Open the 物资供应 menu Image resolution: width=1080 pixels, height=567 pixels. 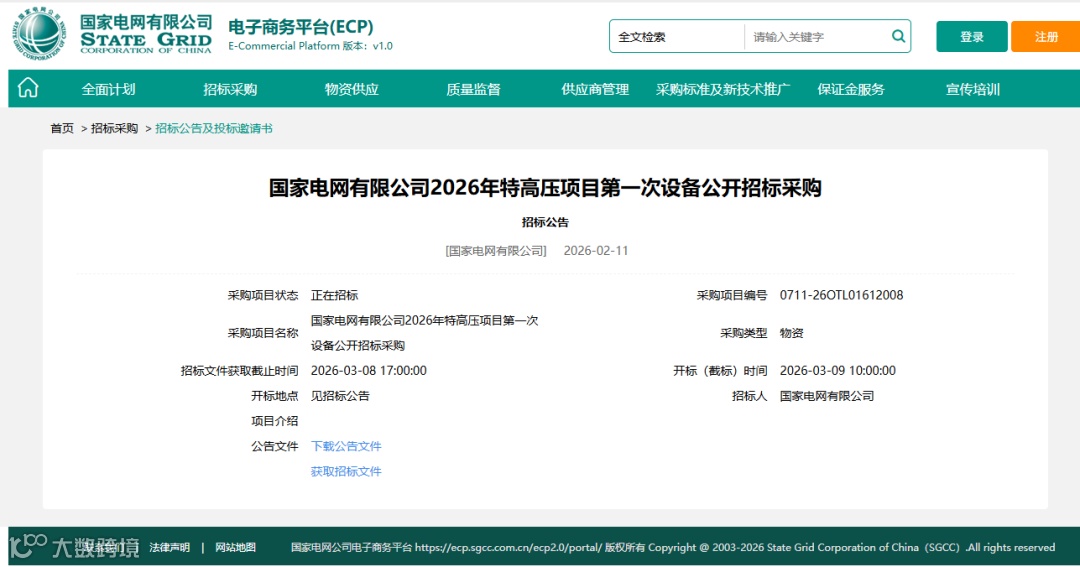coord(352,89)
